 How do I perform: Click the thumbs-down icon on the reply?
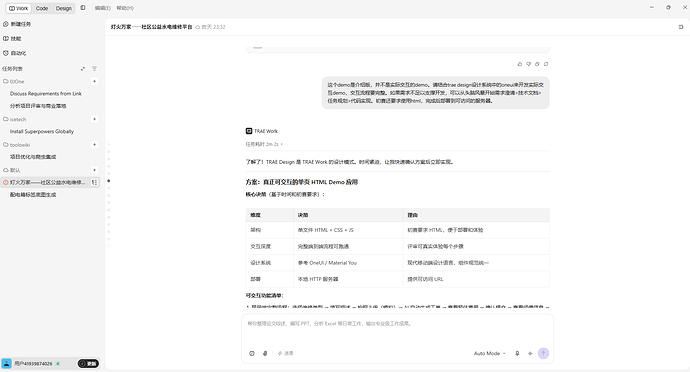click(529, 64)
